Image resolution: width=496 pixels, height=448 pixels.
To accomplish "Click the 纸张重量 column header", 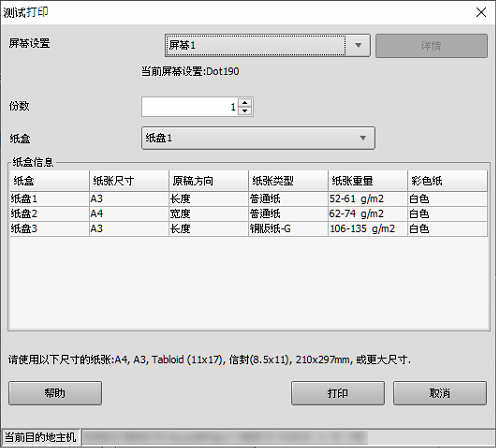I will click(x=368, y=181).
